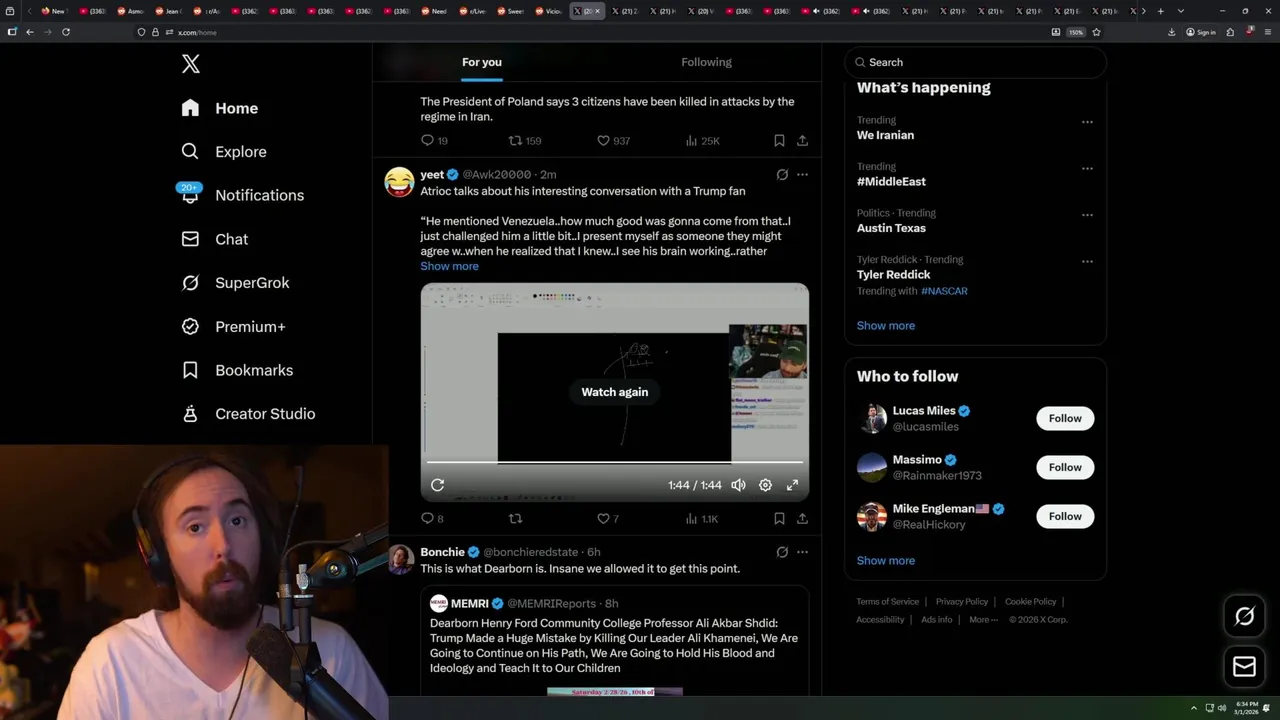
Task: Click the X logo in sidebar
Action: click(191, 64)
